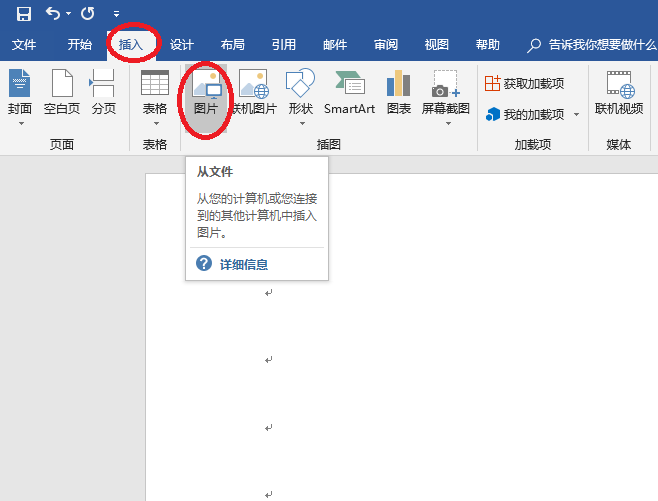
Task: Insert a SmartArt graphic
Action: (x=349, y=91)
